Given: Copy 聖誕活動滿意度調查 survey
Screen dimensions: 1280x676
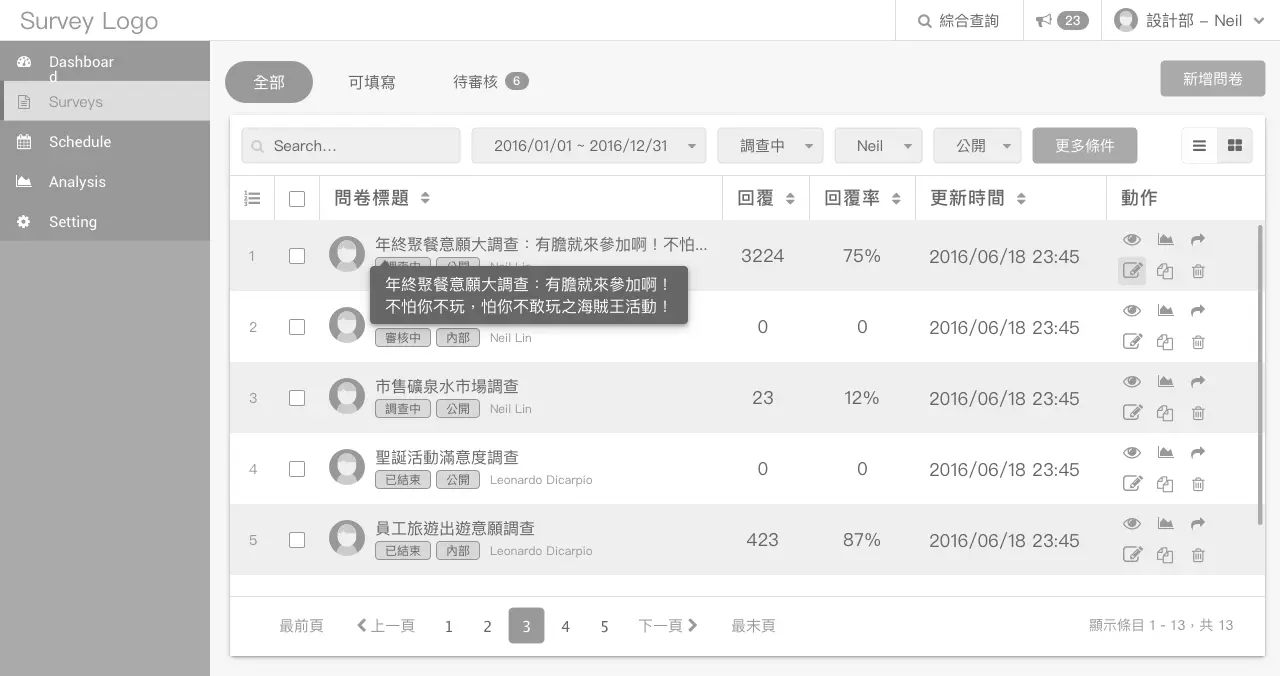Looking at the screenshot, I should pyautogui.click(x=1165, y=484).
